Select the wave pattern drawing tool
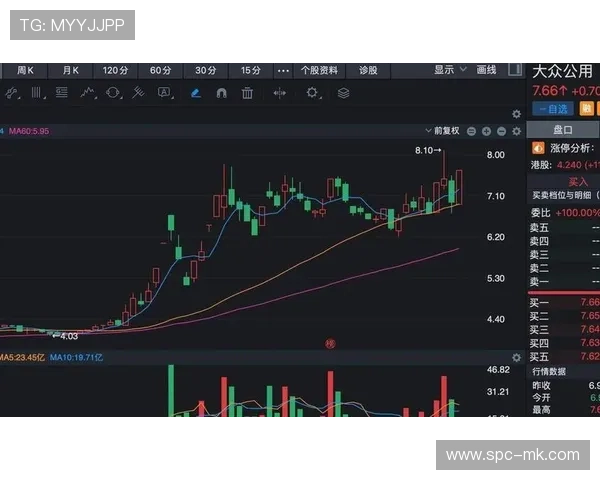Viewport: 600px width, 480px height. click(88, 93)
